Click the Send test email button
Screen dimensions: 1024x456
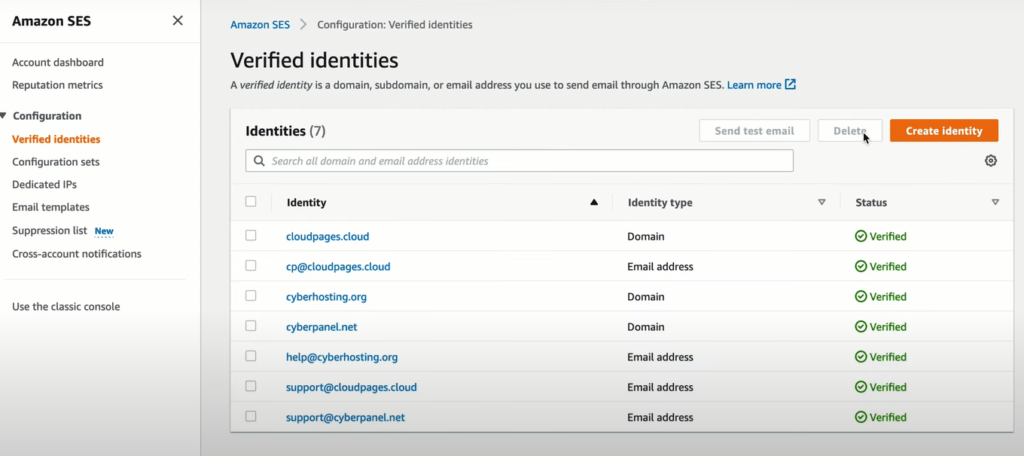click(x=754, y=131)
